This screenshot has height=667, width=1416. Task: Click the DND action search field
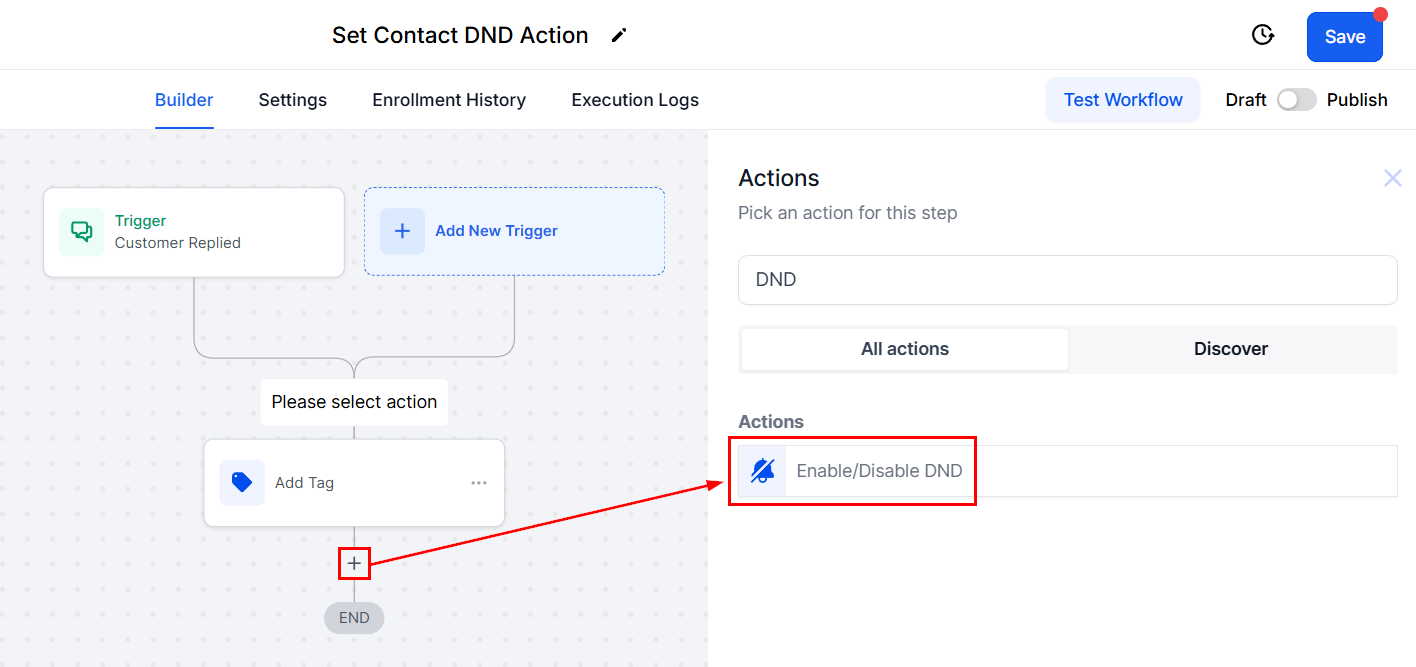(1067, 280)
